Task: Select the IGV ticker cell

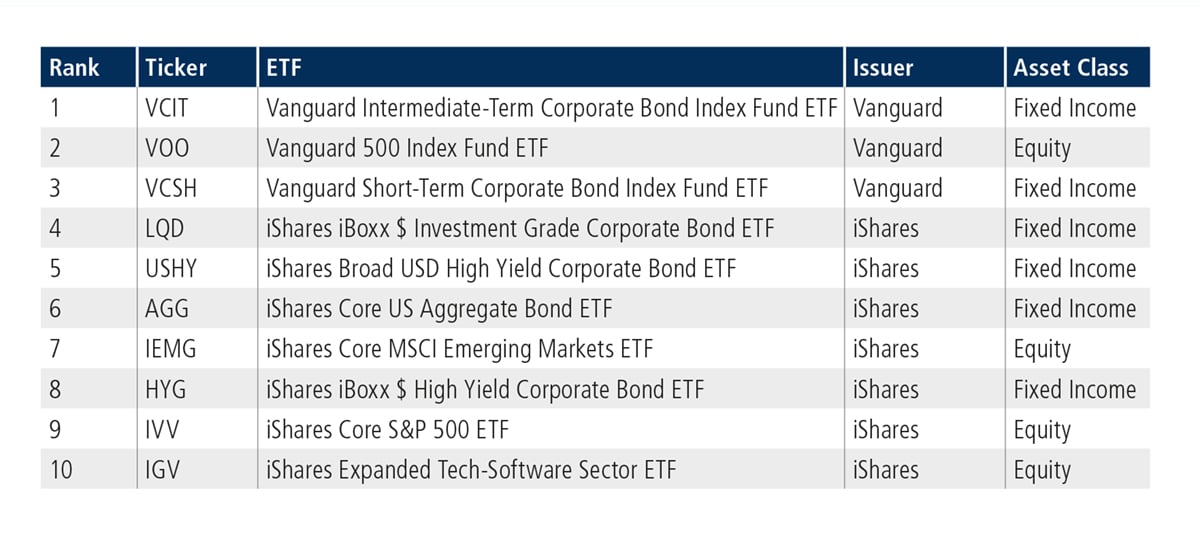Action: pyautogui.click(x=196, y=469)
